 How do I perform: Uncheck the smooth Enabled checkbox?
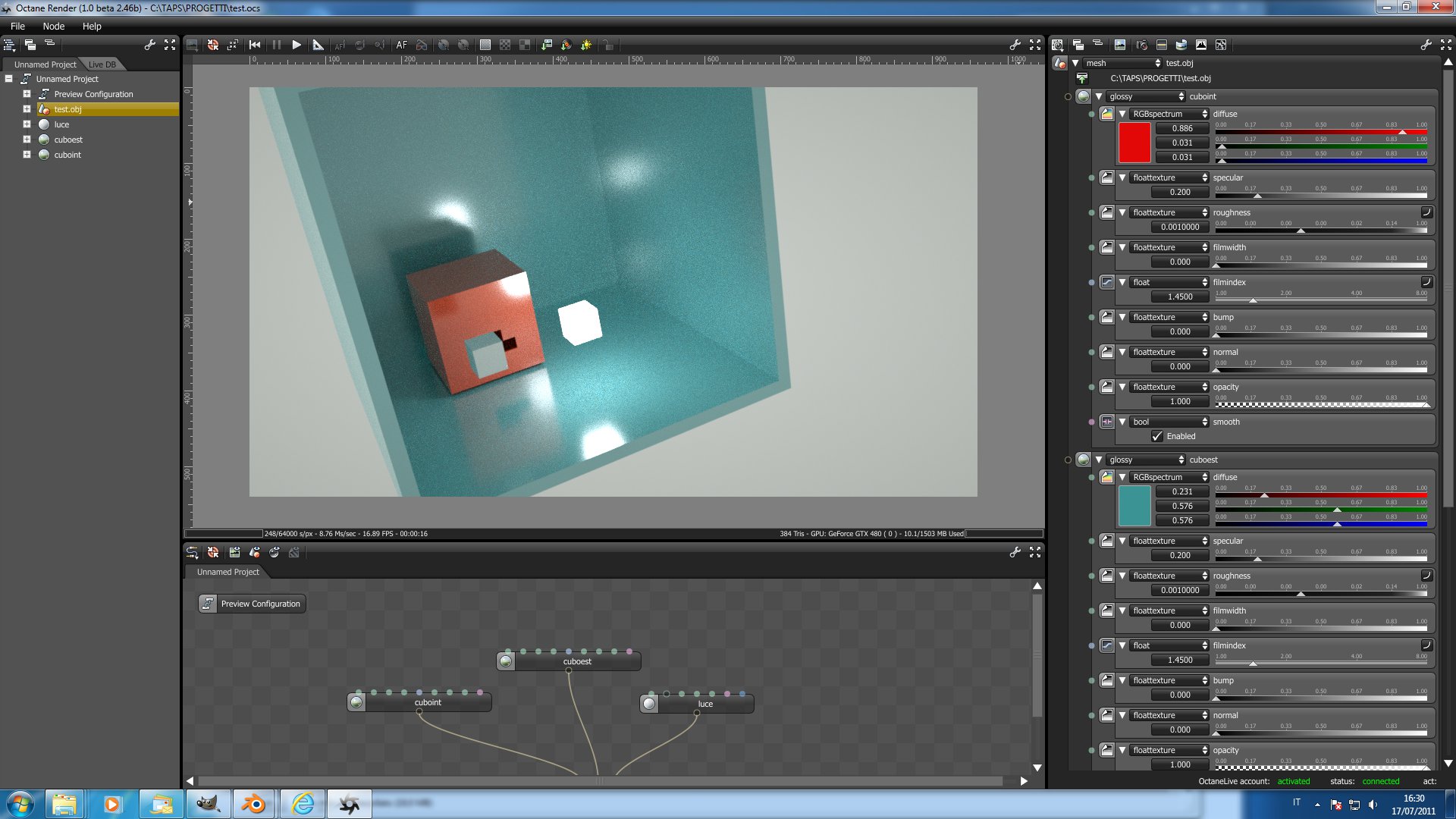[x=1157, y=436]
